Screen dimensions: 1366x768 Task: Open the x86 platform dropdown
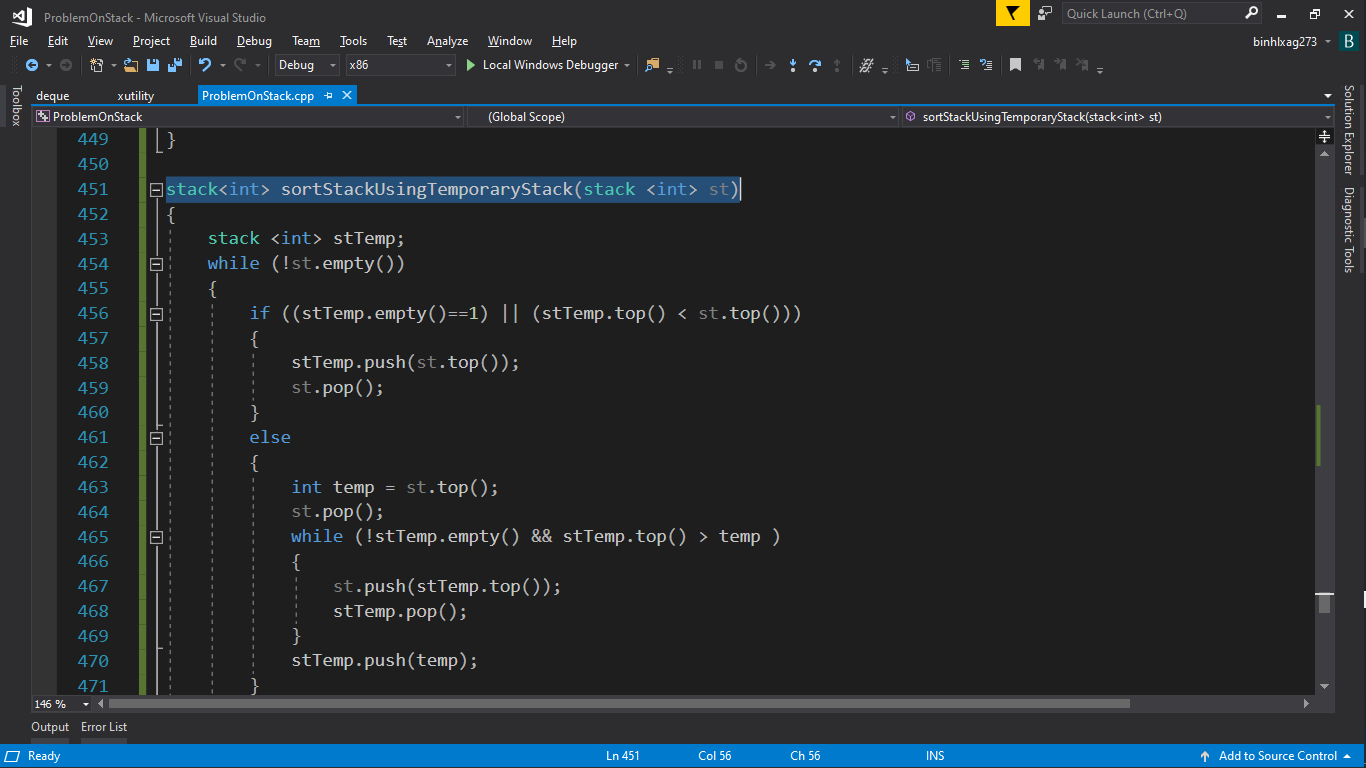(400, 65)
